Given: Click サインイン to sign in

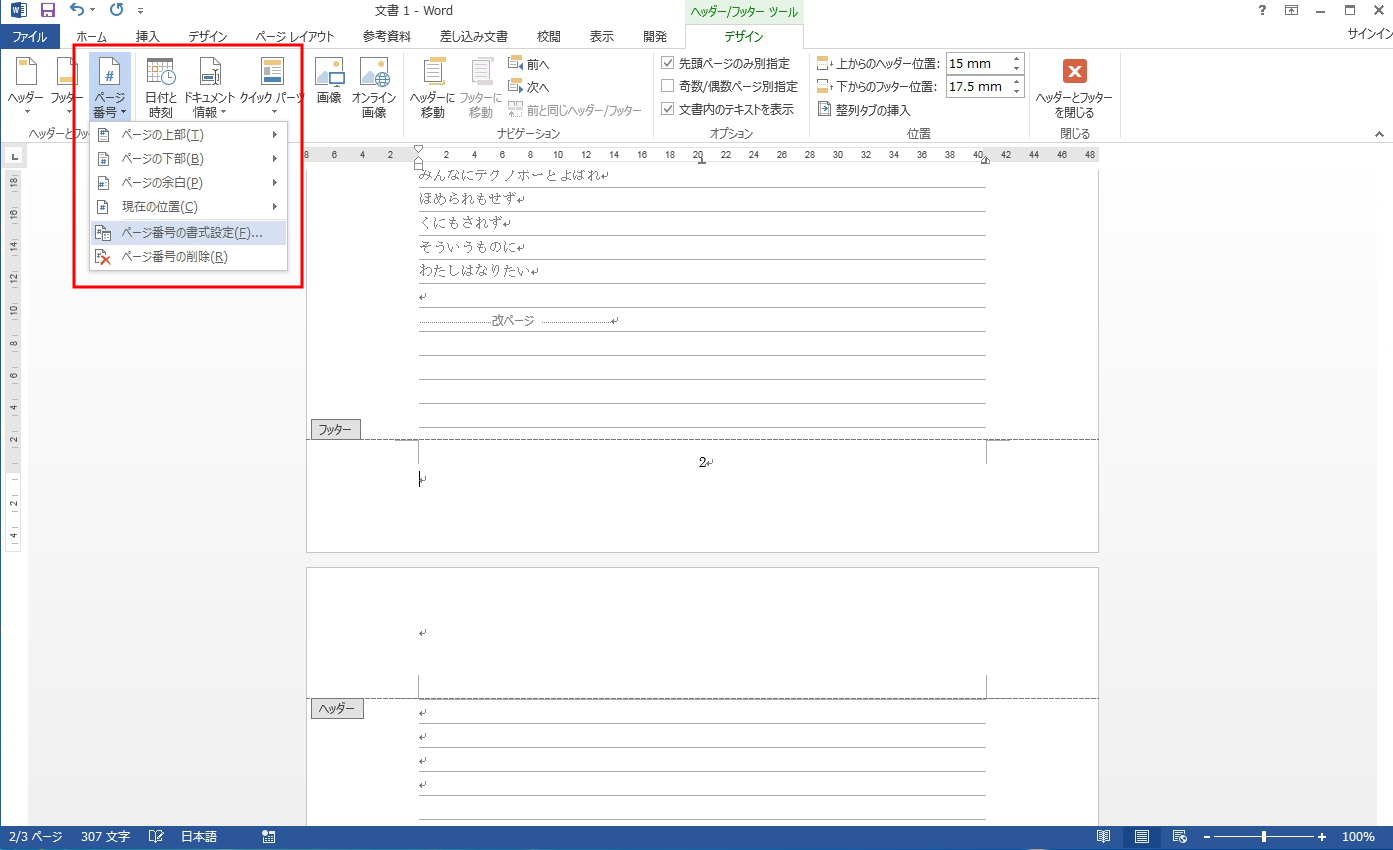Looking at the screenshot, I should click(1370, 33).
